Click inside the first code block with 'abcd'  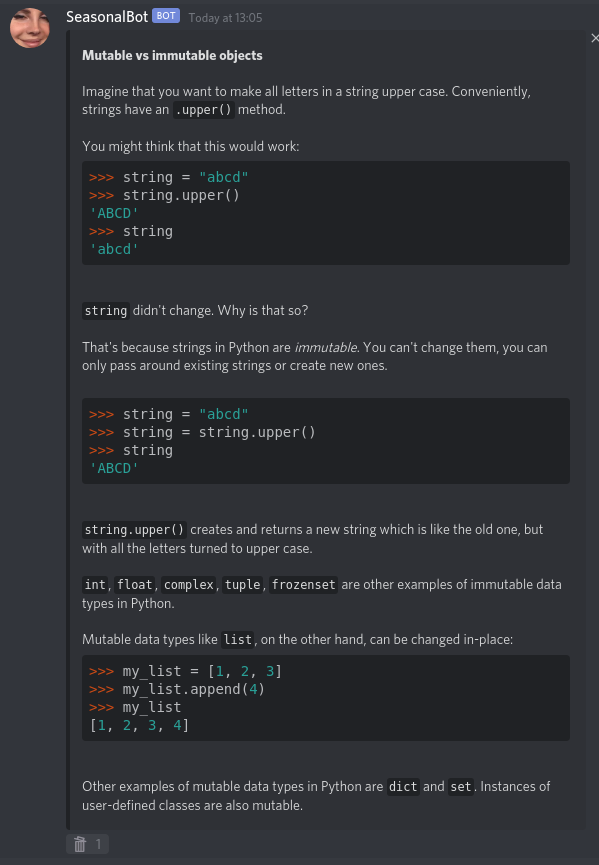coord(325,213)
